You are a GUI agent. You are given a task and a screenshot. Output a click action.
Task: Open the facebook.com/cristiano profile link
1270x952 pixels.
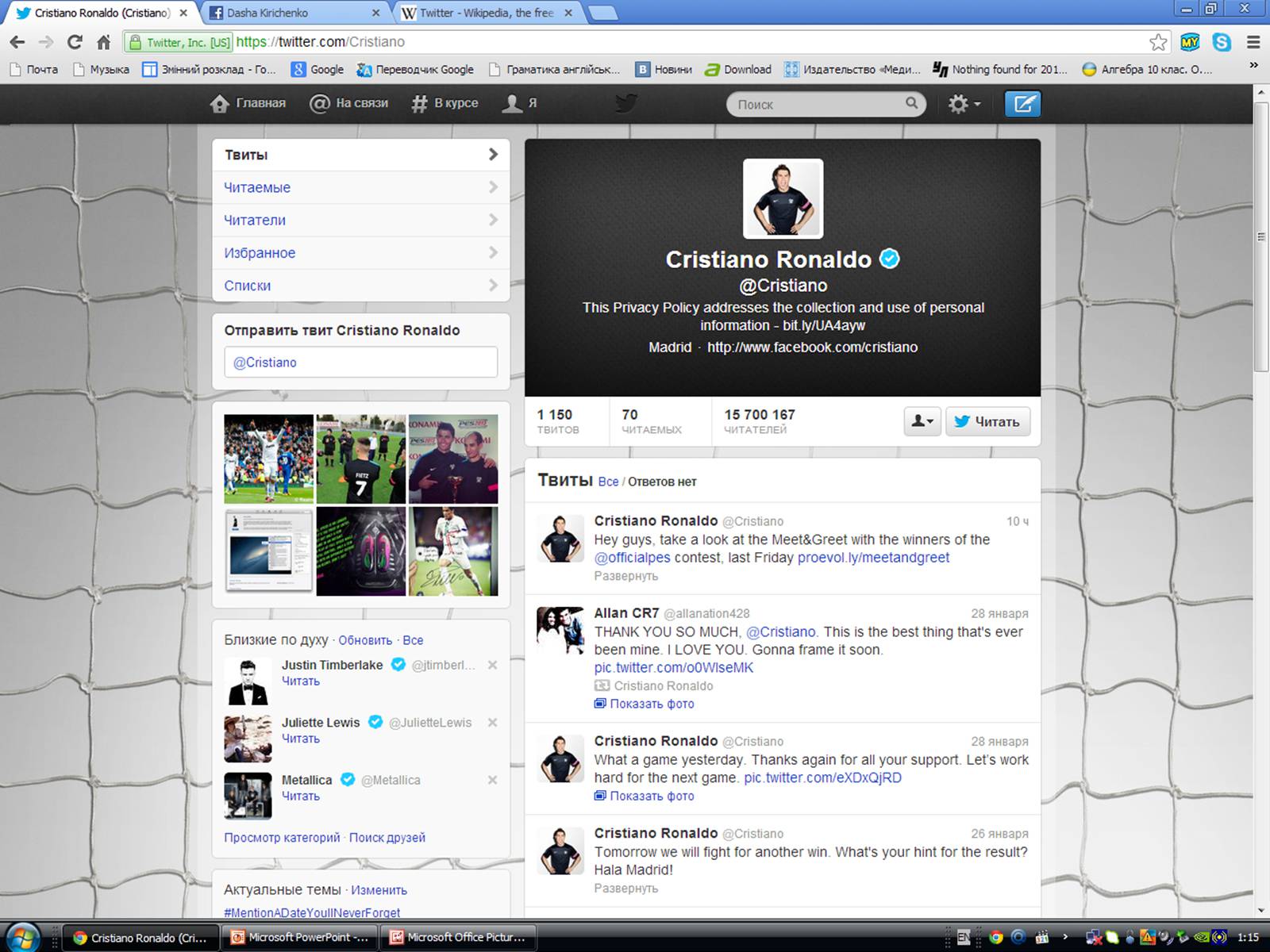(812, 347)
